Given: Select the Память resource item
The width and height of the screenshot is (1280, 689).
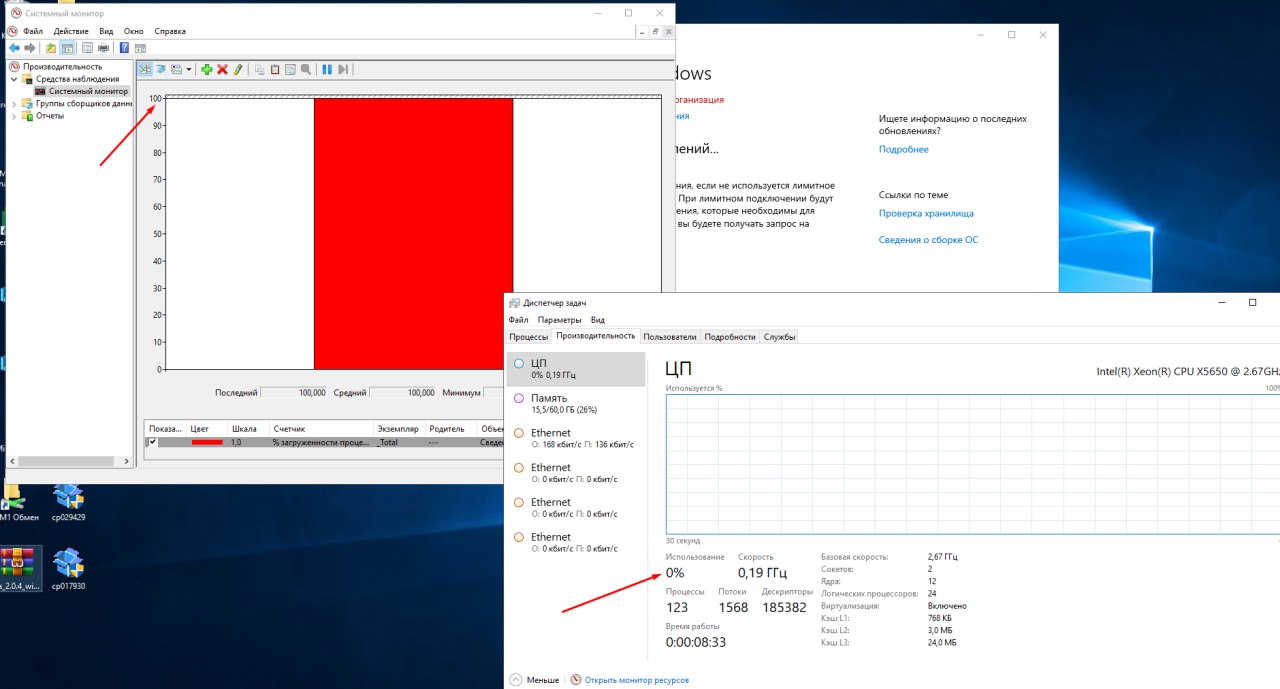Looking at the screenshot, I should [576, 404].
